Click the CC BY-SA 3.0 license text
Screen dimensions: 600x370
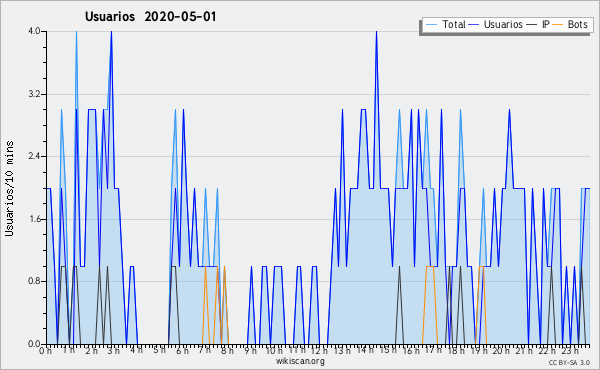(x=569, y=362)
